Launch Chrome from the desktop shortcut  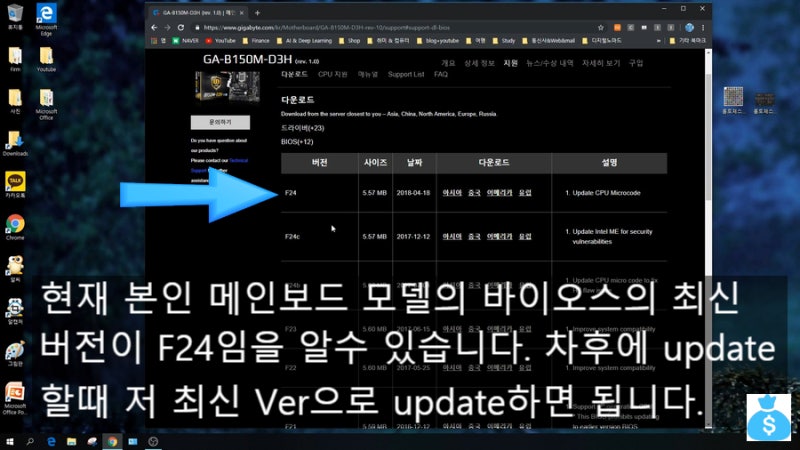click(x=15, y=227)
